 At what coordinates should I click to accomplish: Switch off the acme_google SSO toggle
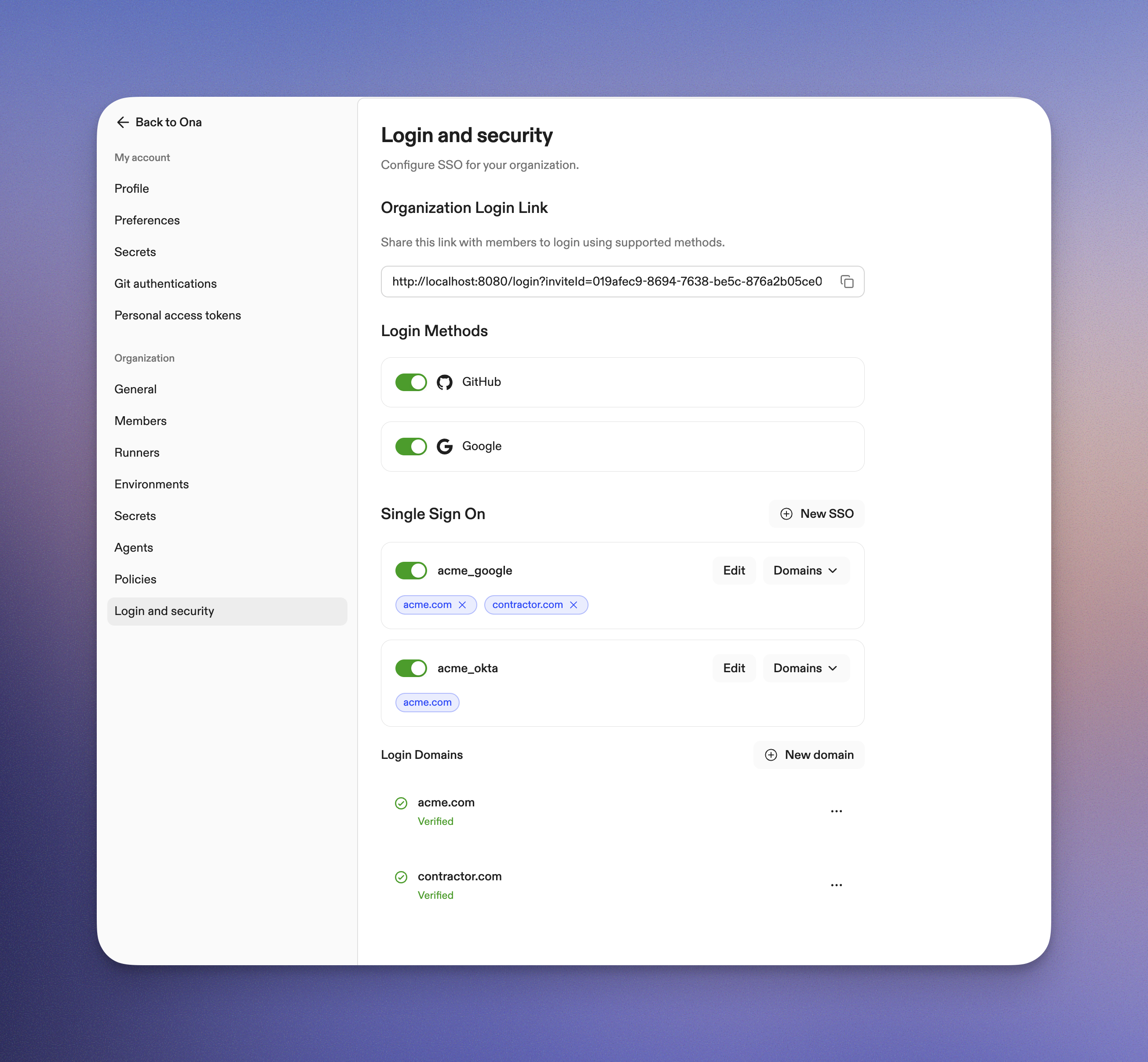click(411, 571)
